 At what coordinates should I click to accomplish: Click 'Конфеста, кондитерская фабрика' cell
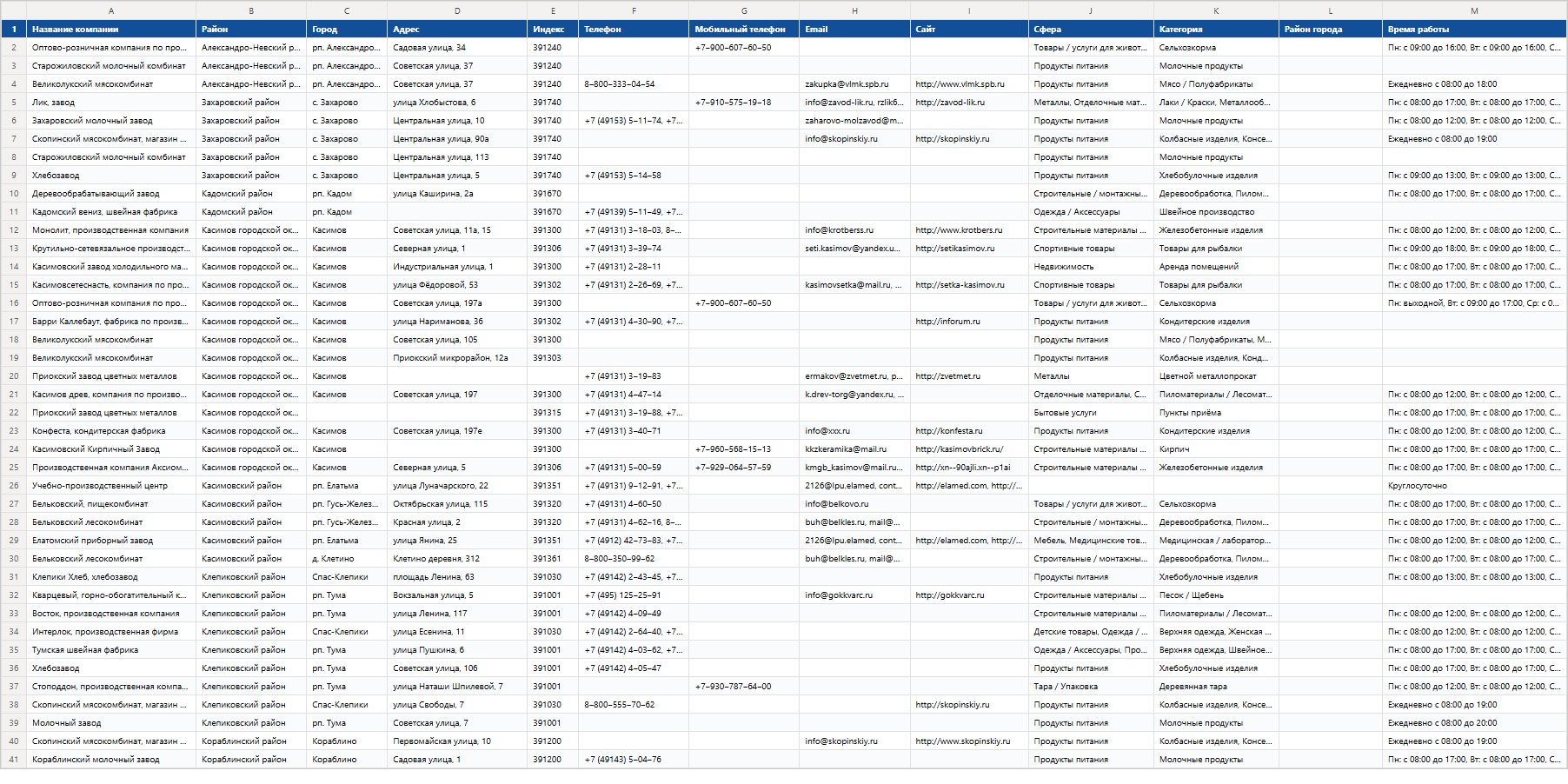pyautogui.click(x=111, y=431)
